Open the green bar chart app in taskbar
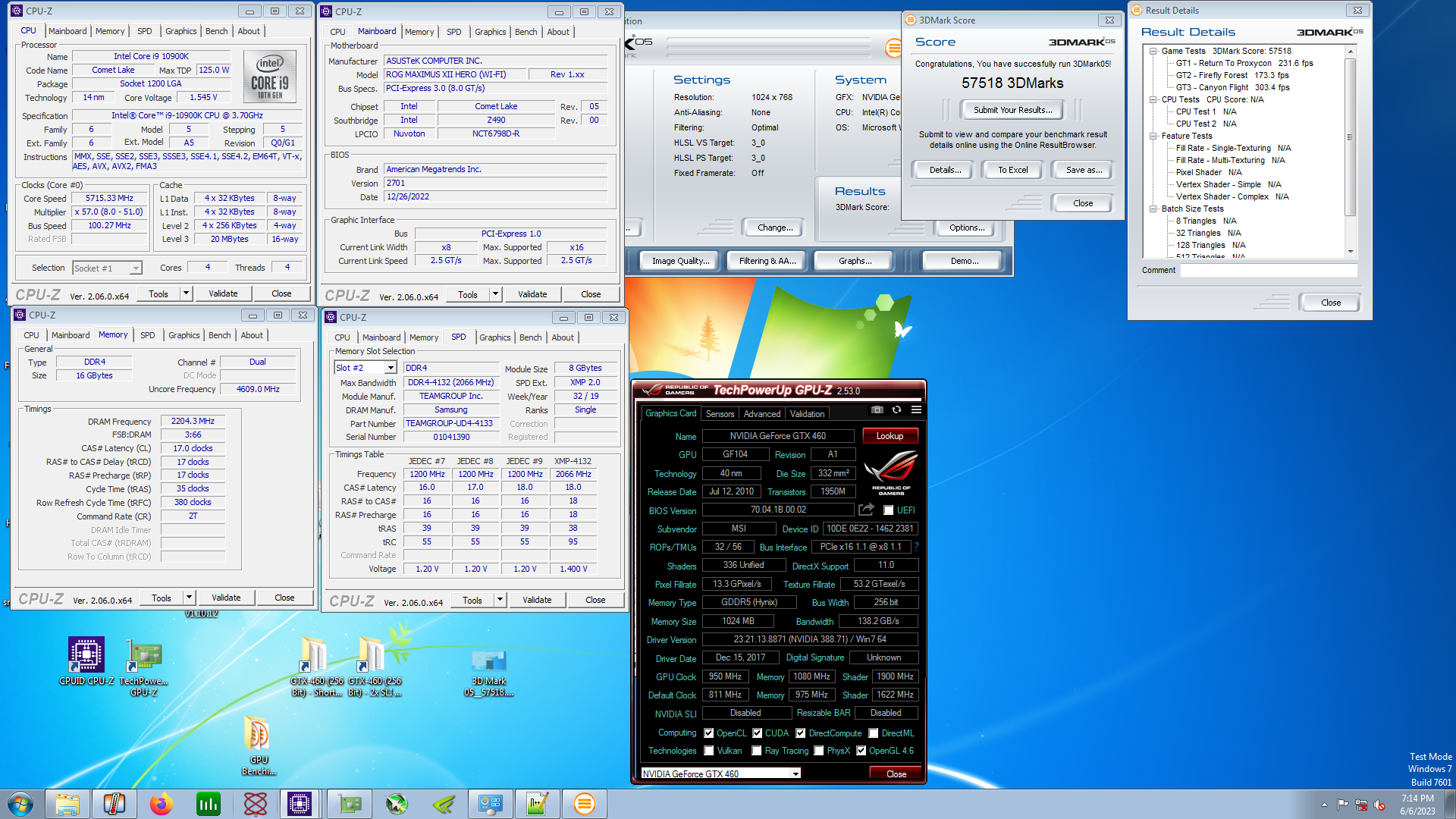The width and height of the screenshot is (1456, 819). click(x=209, y=804)
